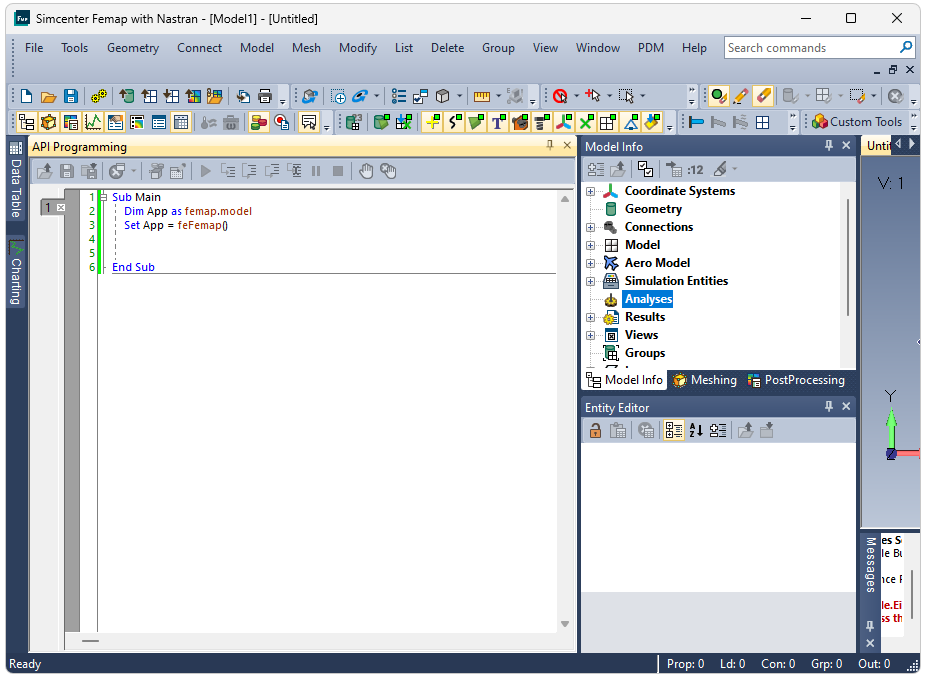Open the Mesh menu

[306, 48]
